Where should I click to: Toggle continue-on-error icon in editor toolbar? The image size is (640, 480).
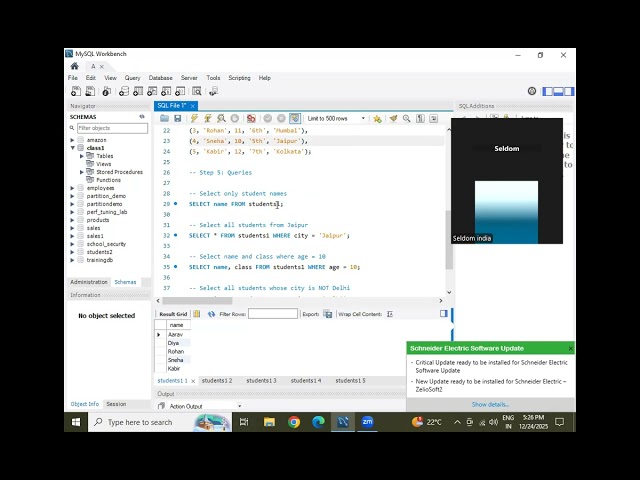251,118
